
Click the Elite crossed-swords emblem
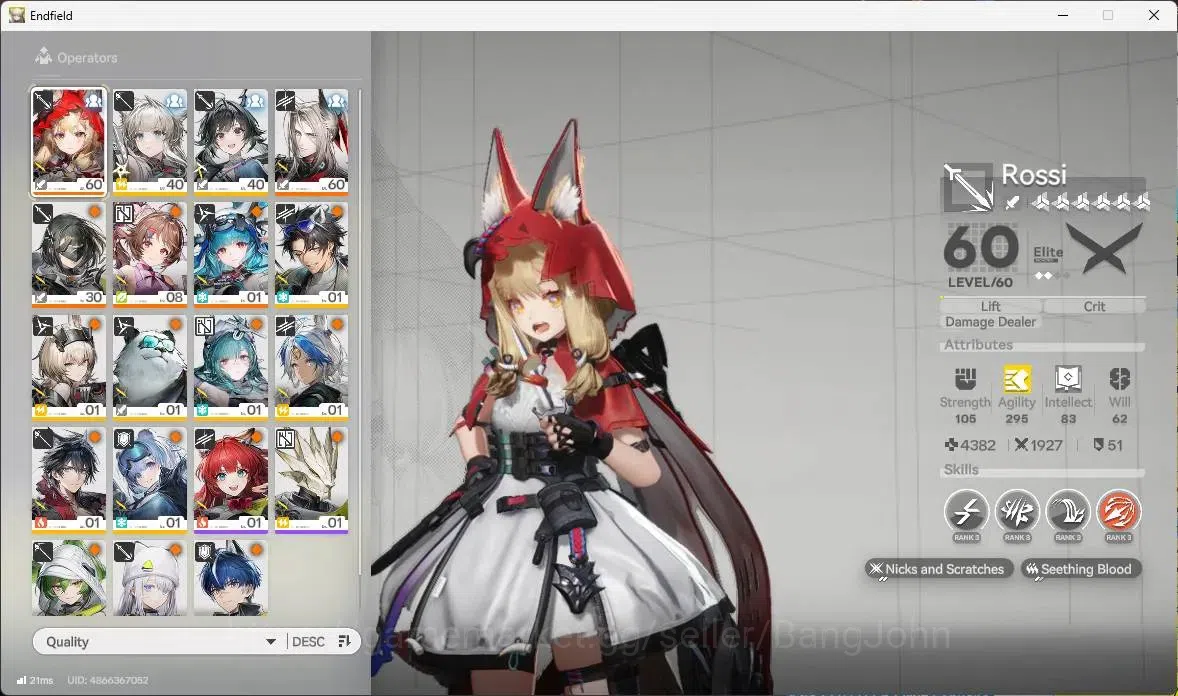(x=1104, y=248)
